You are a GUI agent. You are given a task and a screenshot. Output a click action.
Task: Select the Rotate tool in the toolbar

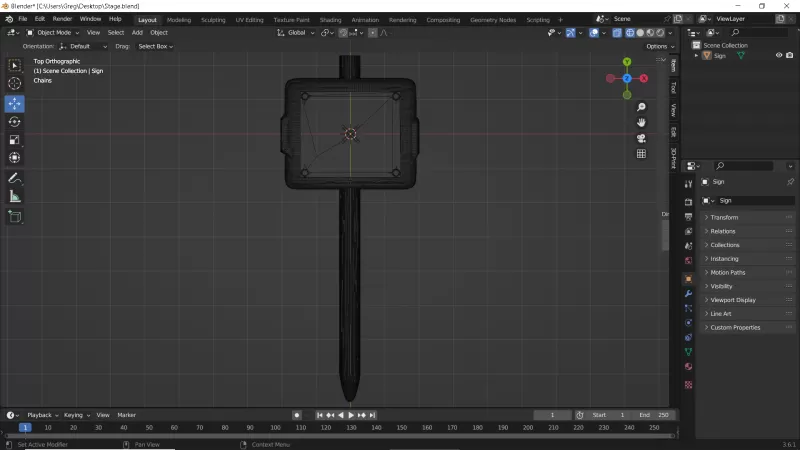(15, 121)
